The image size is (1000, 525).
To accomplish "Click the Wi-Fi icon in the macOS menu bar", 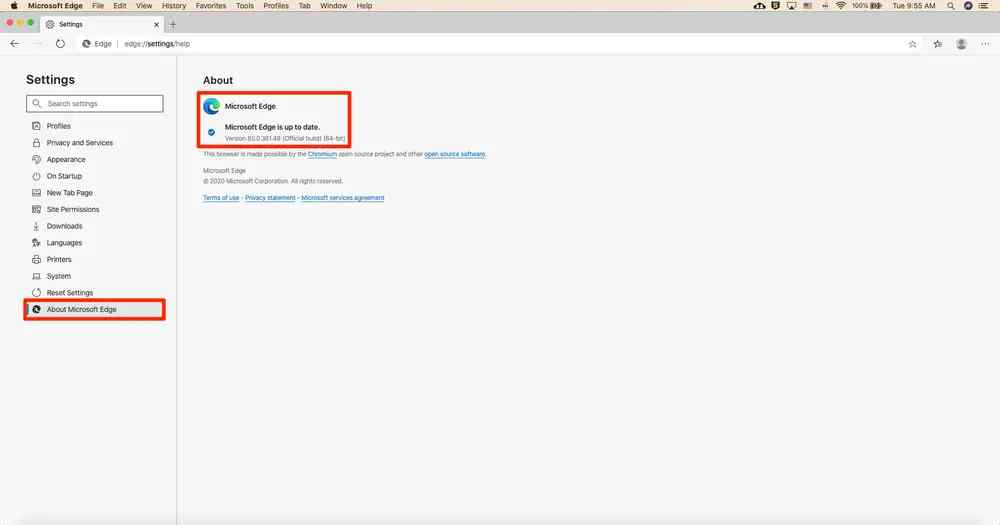I will tap(841, 6).
